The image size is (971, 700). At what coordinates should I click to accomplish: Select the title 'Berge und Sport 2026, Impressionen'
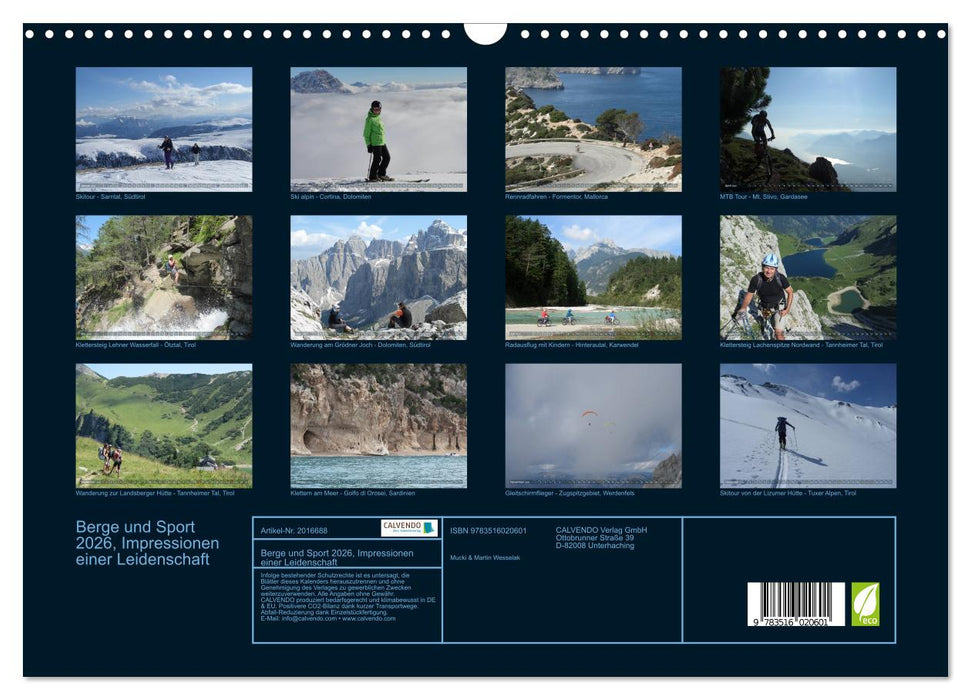(145, 536)
